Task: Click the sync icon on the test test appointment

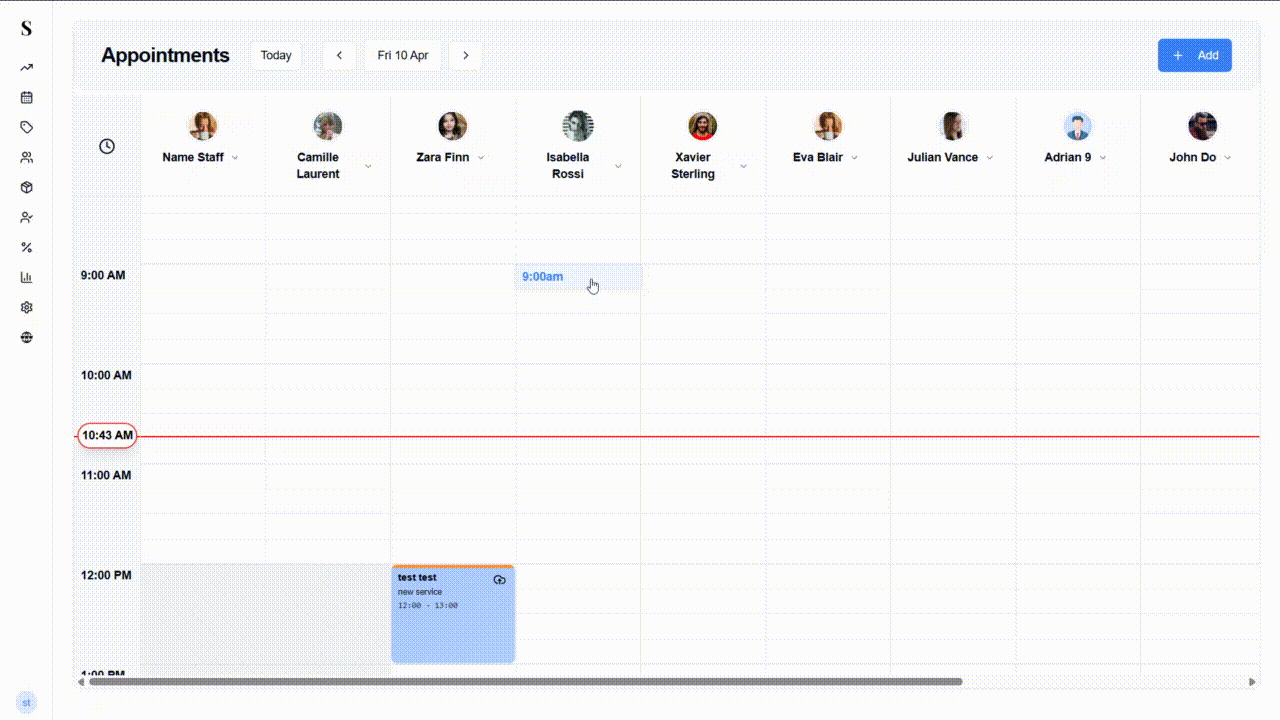Action: [500, 580]
